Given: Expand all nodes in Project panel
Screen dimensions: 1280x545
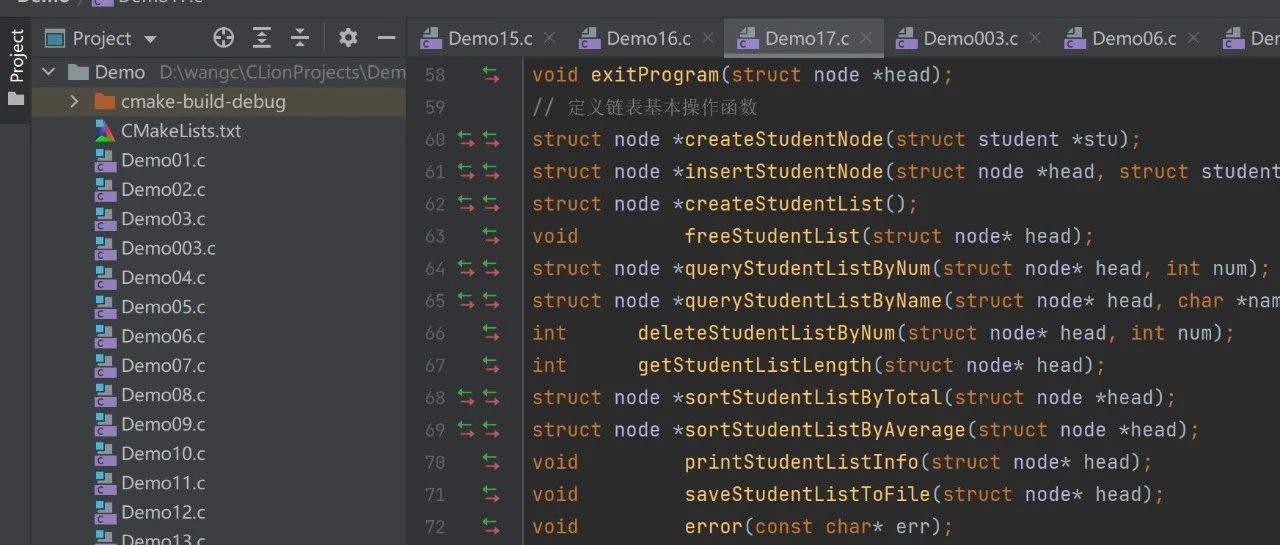Looking at the screenshot, I should pyautogui.click(x=262, y=38).
